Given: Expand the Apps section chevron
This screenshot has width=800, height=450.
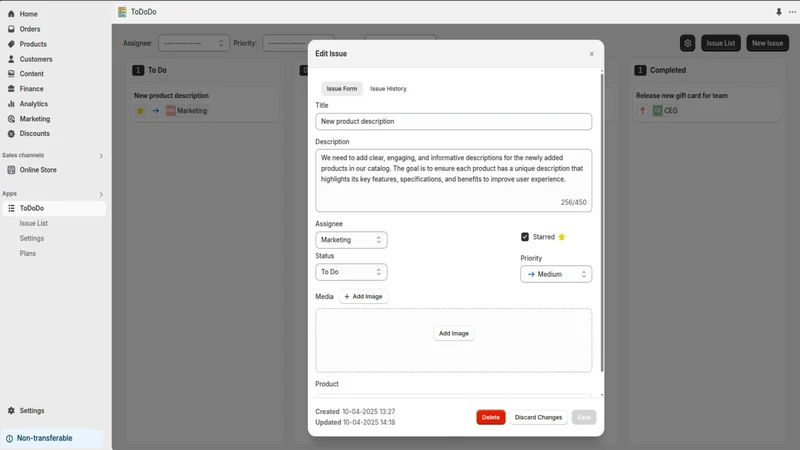Looking at the screenshot, I should [101, 194].
